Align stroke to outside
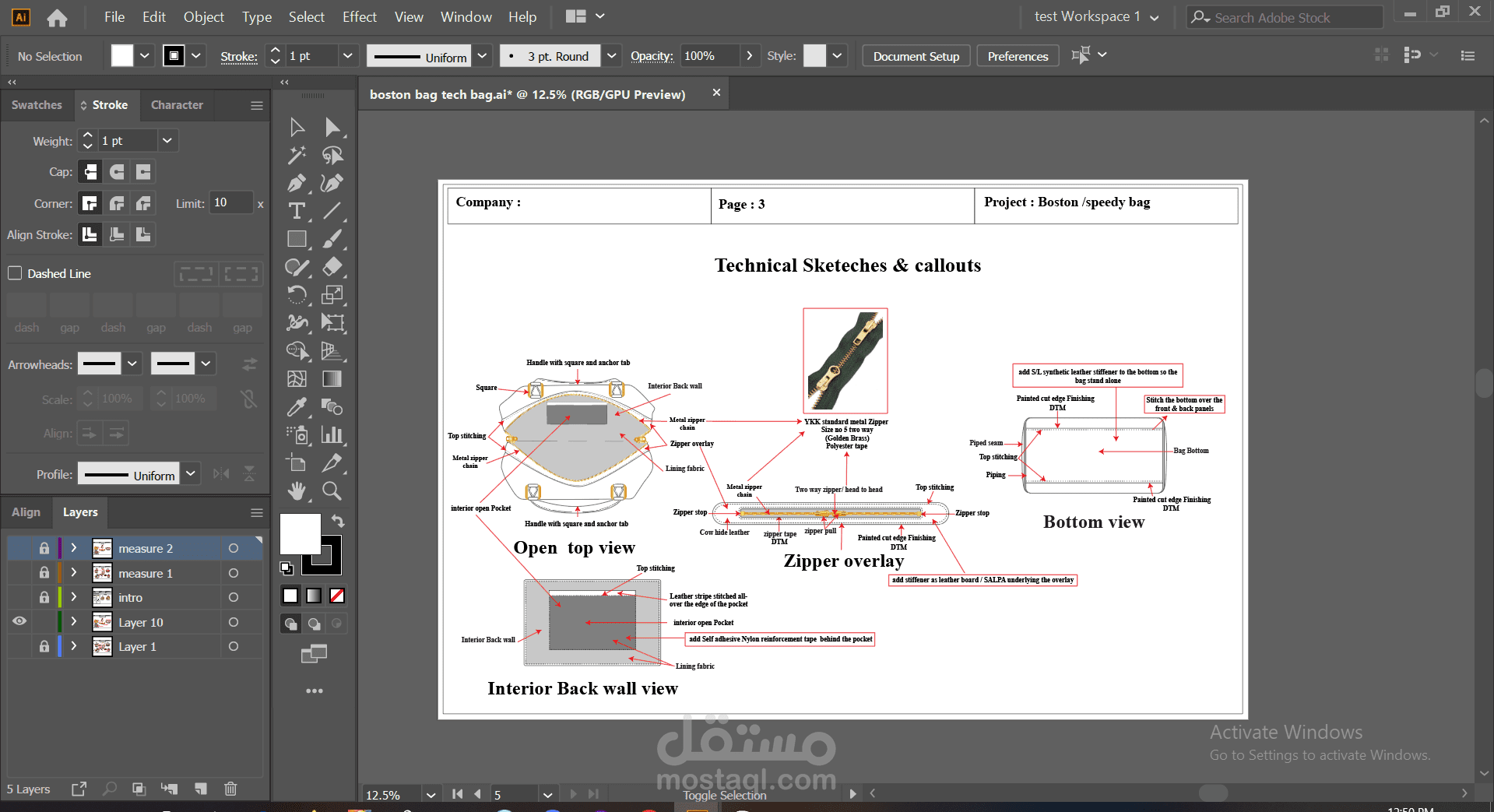Screen dimensions: 1494x812 (x=143, y=234)
